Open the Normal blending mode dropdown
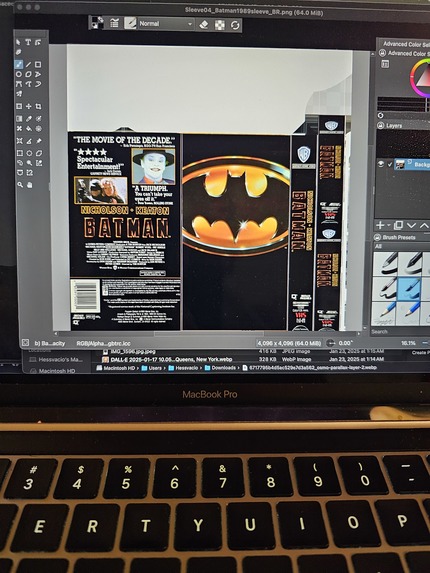The height and width of the screenshot is (573, 430). point(166,24)
